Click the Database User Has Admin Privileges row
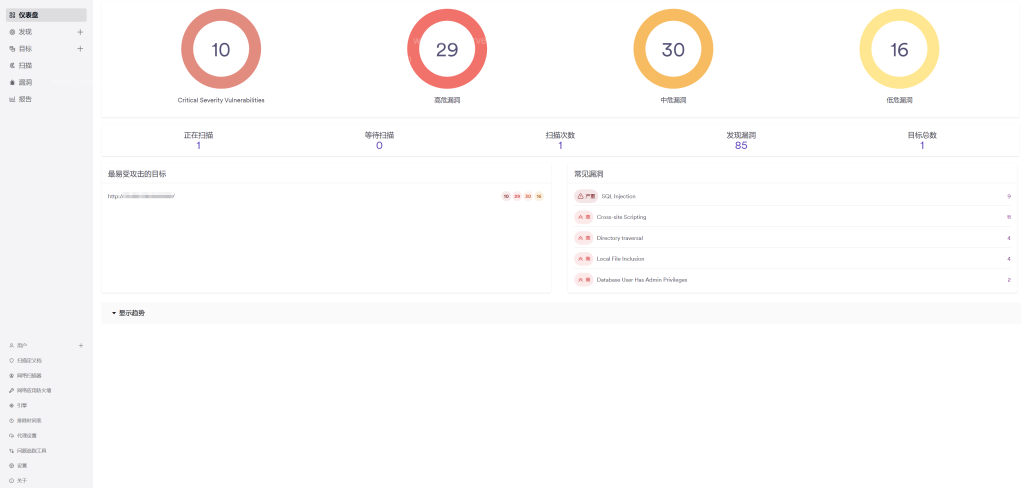This screenshot has height=488, width=1024. click(x=641, y=280)
